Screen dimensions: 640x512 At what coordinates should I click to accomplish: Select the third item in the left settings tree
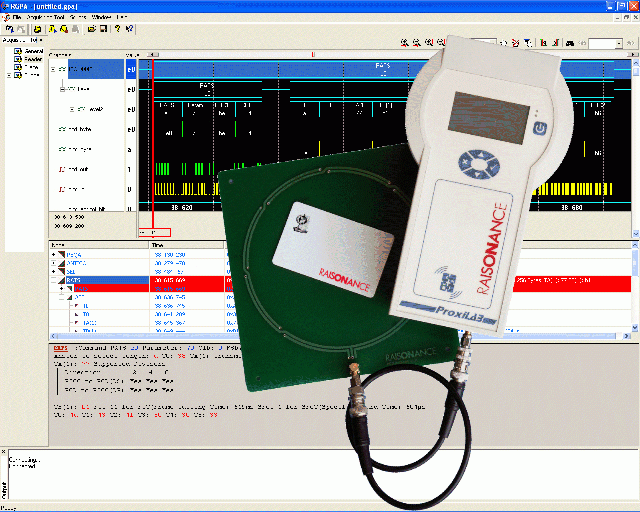[x=31, y=67]
